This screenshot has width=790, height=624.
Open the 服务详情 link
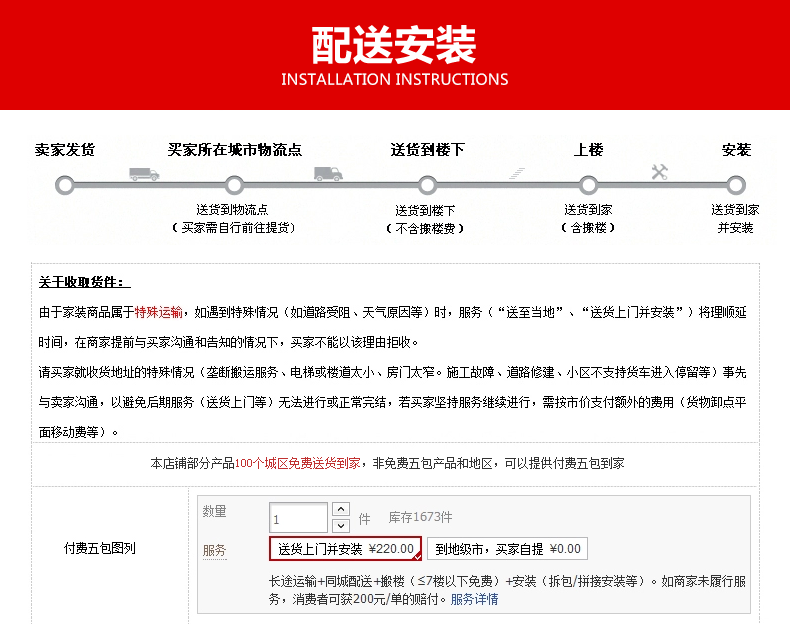(474, 599)
